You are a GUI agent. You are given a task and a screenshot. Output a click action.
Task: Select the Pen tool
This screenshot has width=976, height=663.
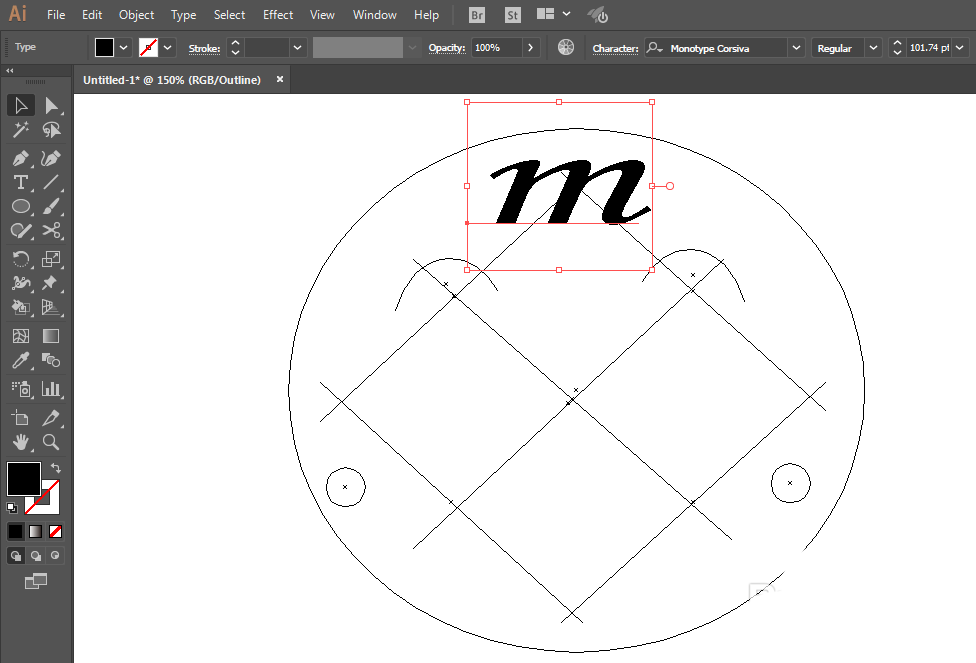(21, 158)
